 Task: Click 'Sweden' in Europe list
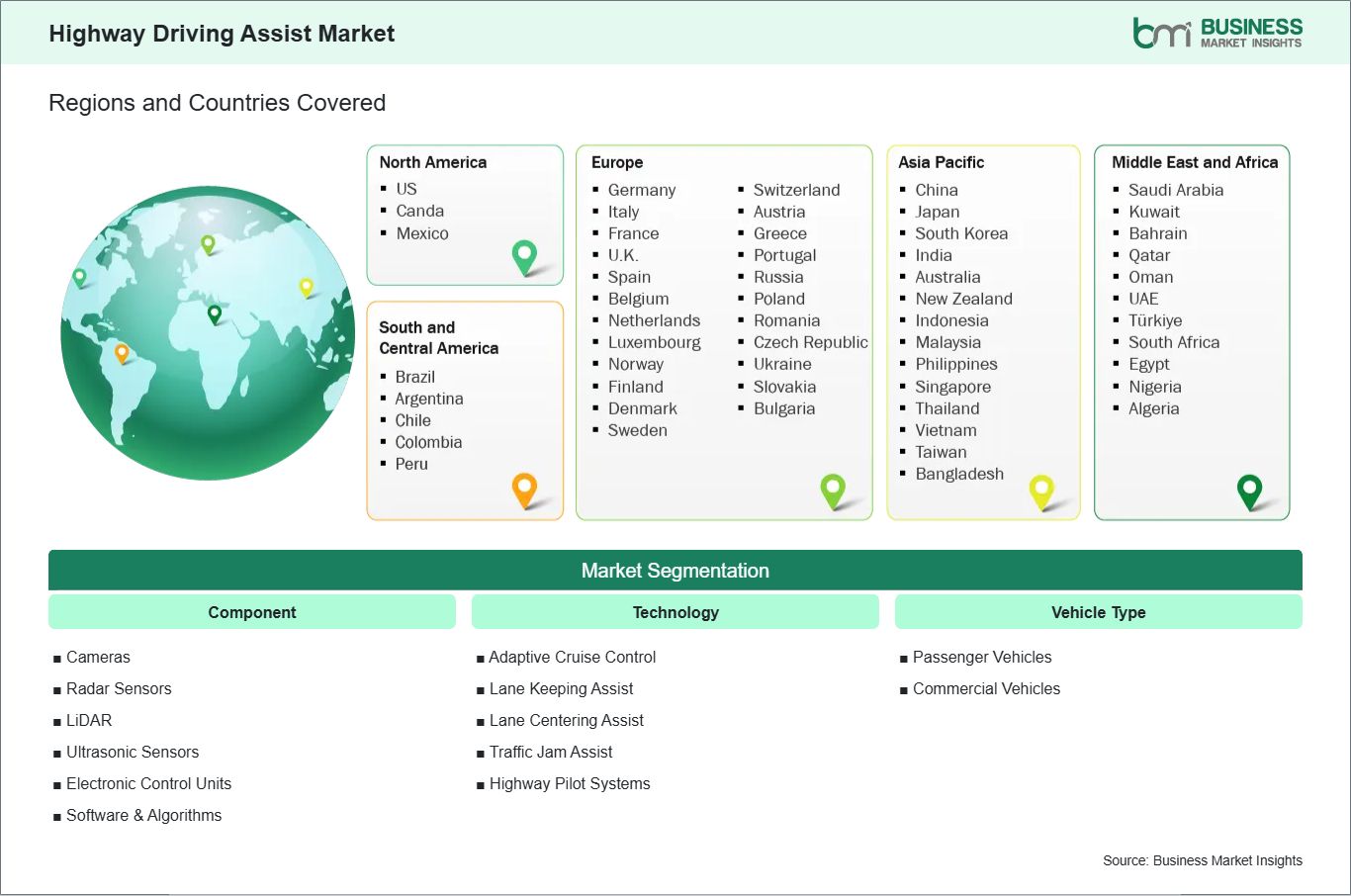click(638, 430)
